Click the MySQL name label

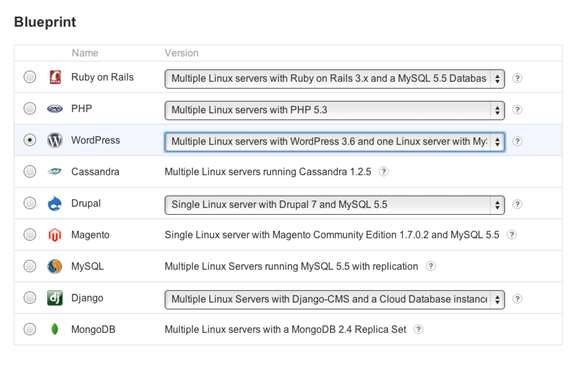[x=87, y=266]
